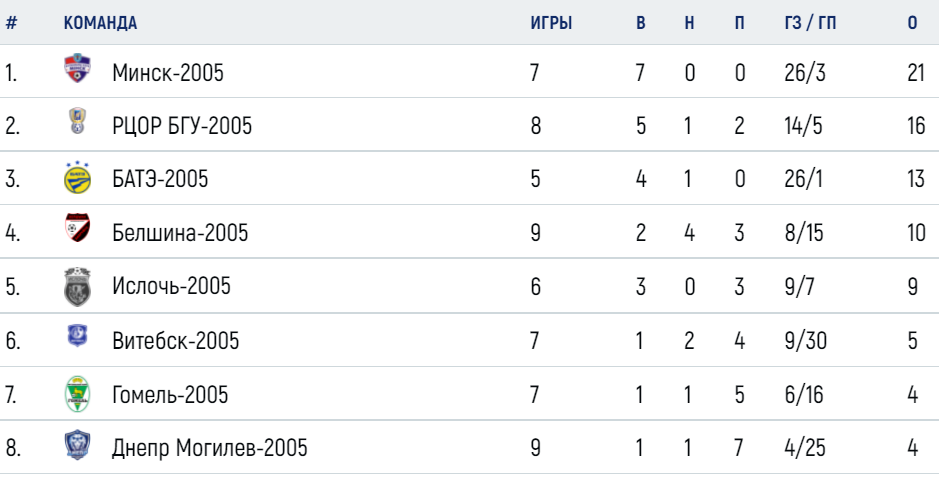The width and height of the screenshot is (939, 479).
Task: Sort by the О points column header
Action: point(912,23)
